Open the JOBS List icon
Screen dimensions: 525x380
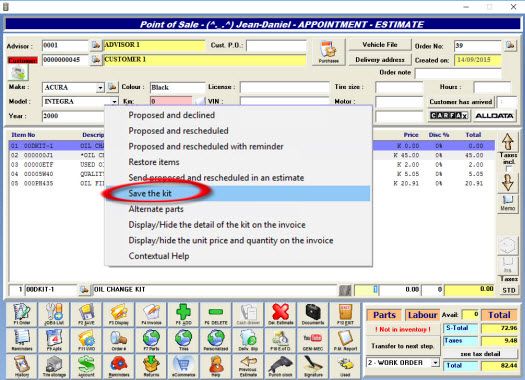click(54, 314)
